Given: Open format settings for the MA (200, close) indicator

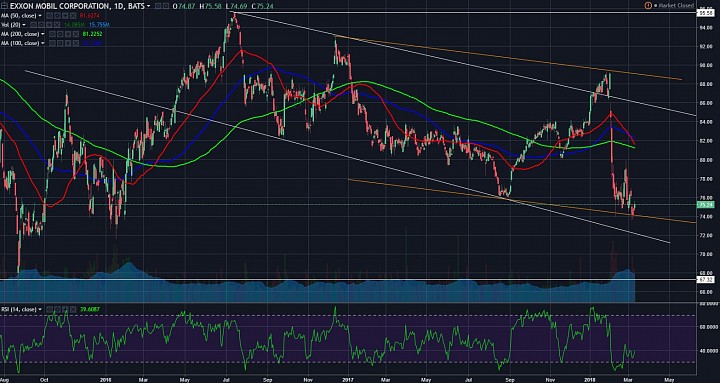Looking at the screenshot, I should pyautogui.click(x=60, y=34).
